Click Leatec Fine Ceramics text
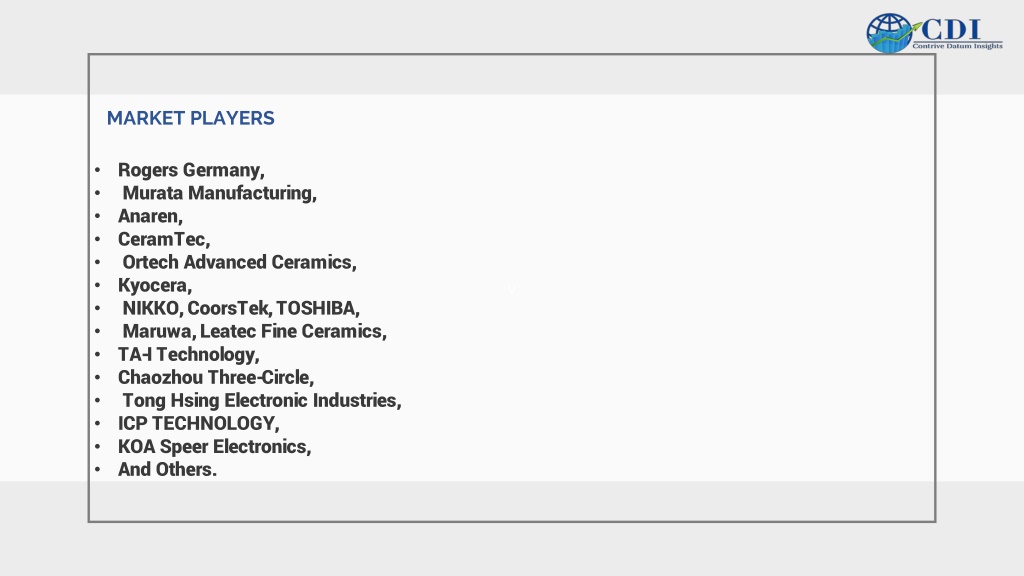1024x576 pixels. [293, 331]
